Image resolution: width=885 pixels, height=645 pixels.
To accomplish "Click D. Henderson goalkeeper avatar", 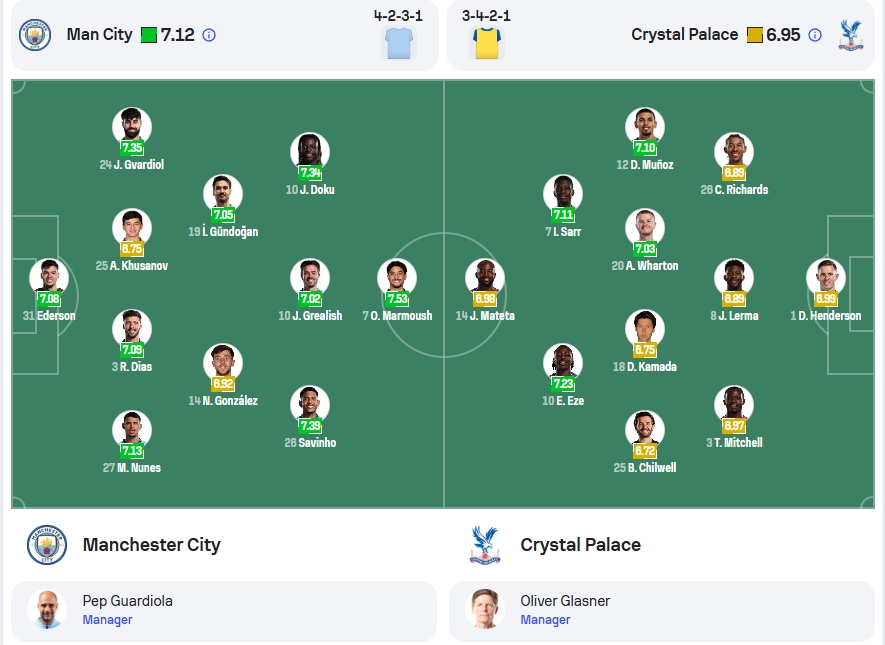I will [x=826, y=278].
